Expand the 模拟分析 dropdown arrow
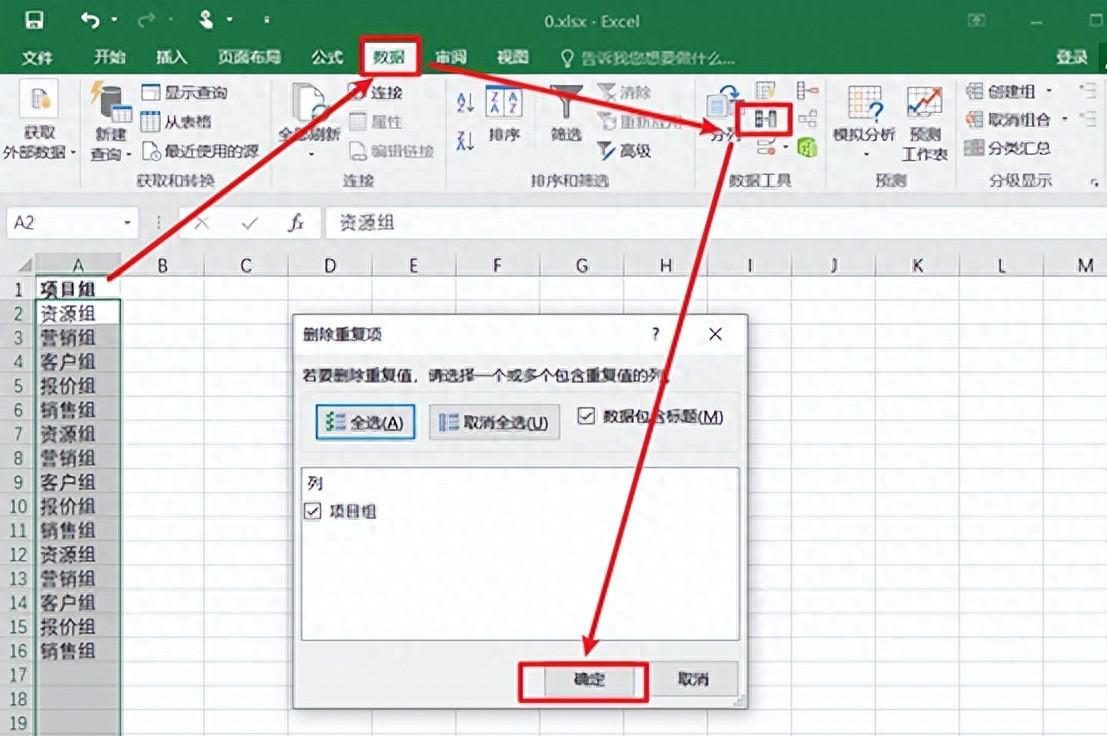Viewport: 1107px width, 736px height. (x=866, y=154)
